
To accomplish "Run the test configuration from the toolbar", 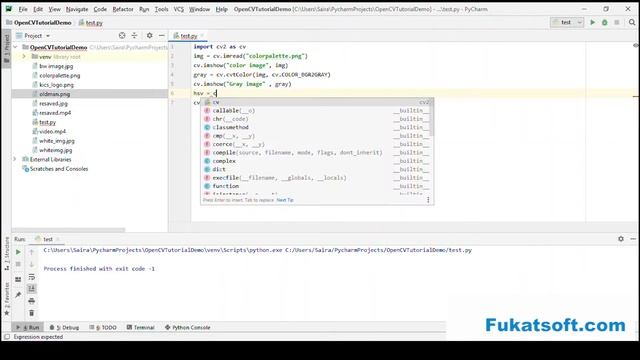I will tap(592, 22).
